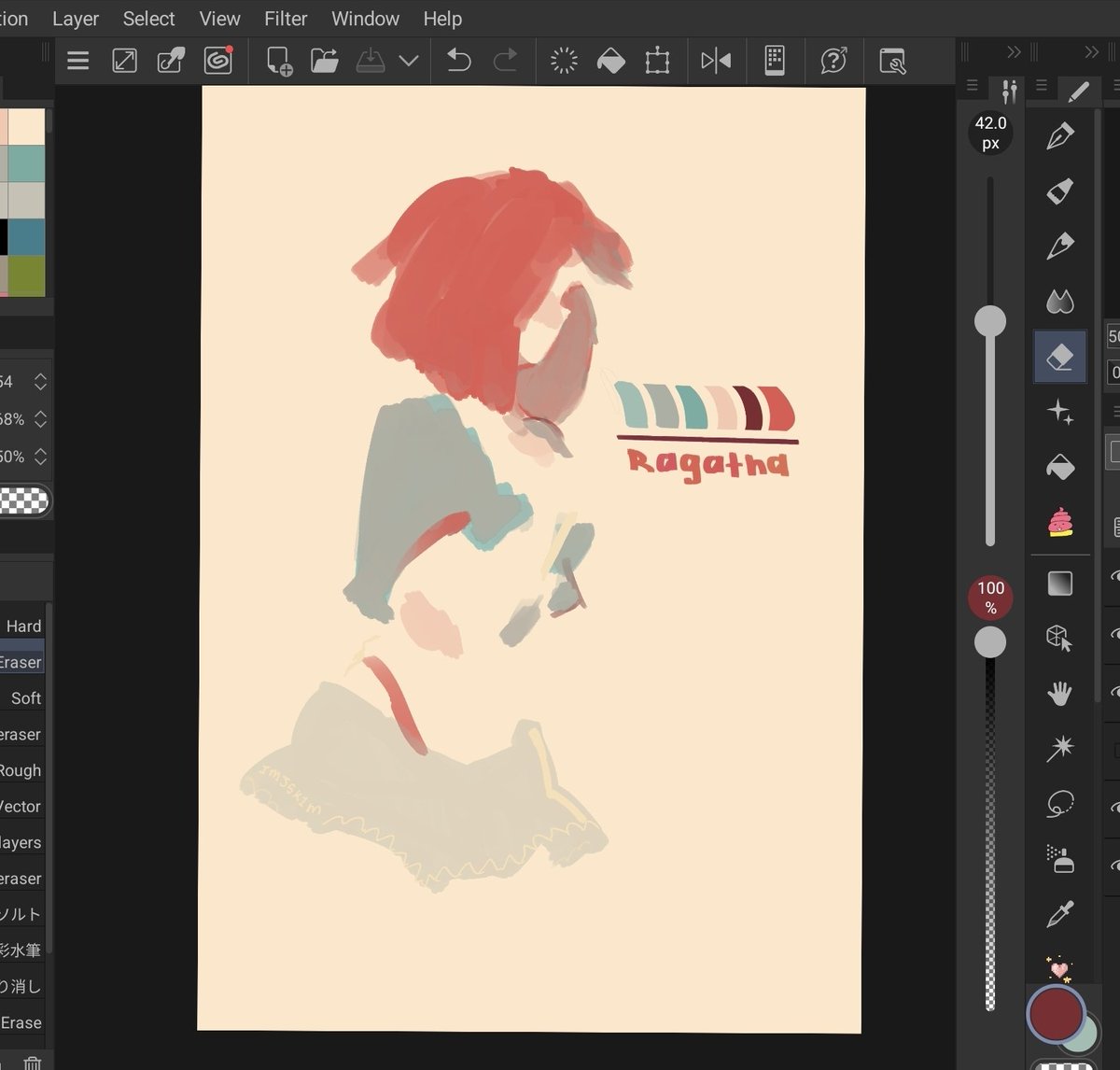The height and width of the screenshot is (1070, 1120).
Task: Open a file using the folder icon
Action: 324,62
